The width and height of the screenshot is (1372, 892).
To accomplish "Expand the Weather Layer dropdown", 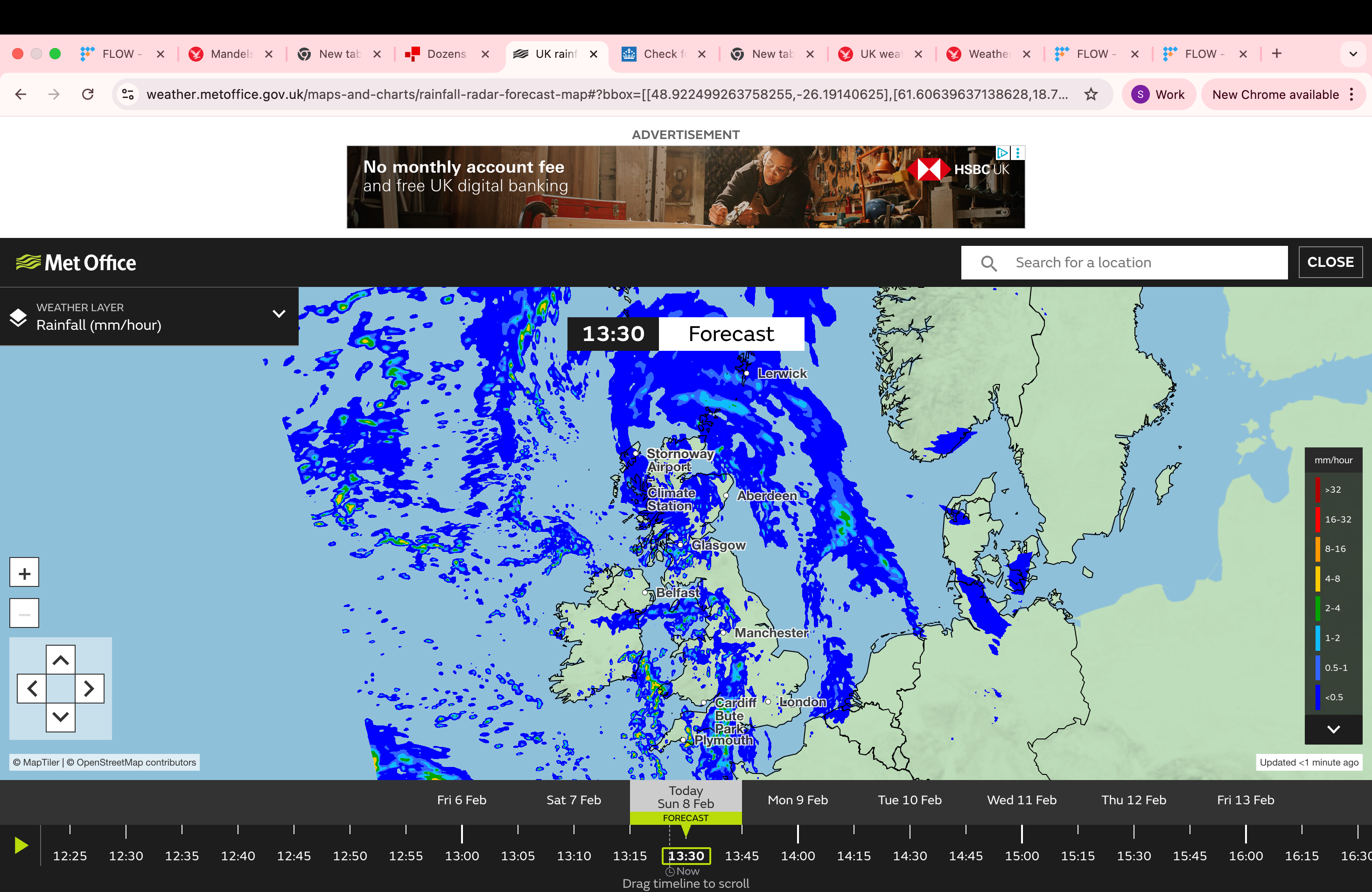I will point(279,314).
